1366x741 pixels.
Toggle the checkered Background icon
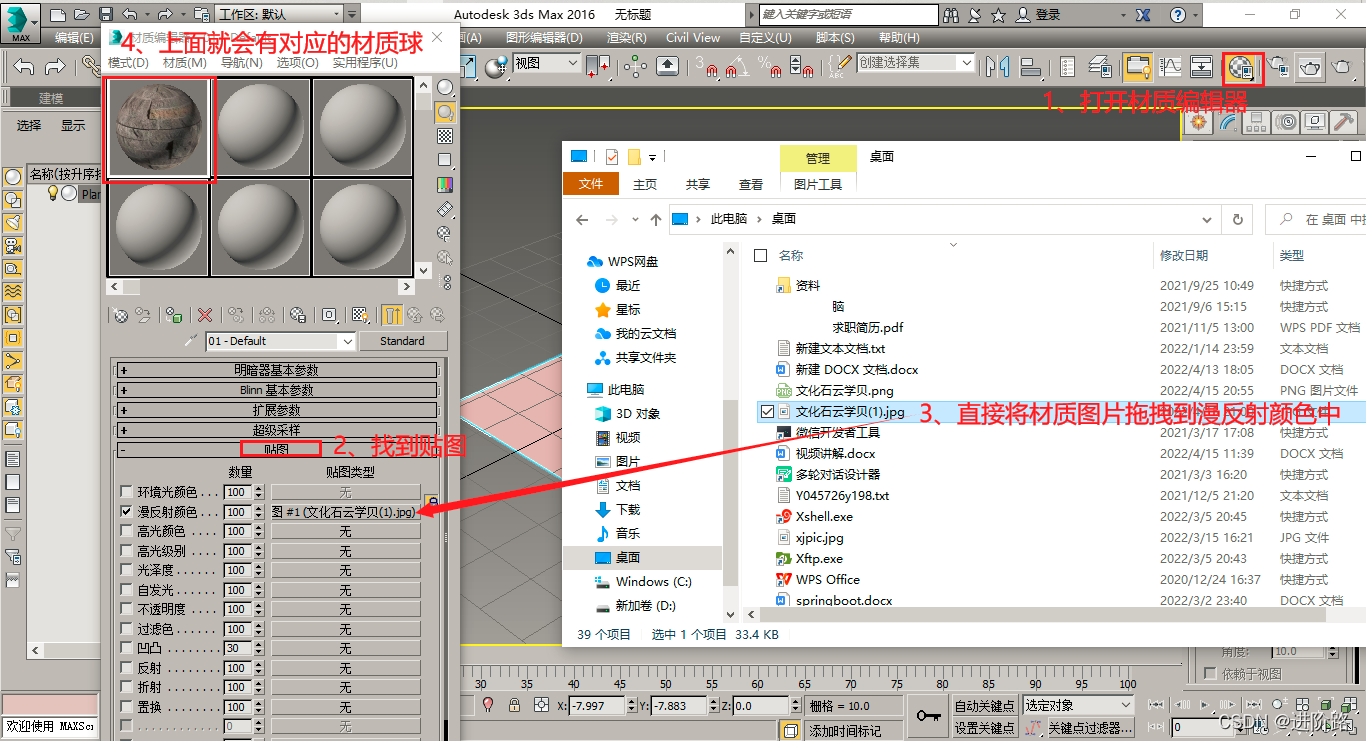(x=445, y=136)
